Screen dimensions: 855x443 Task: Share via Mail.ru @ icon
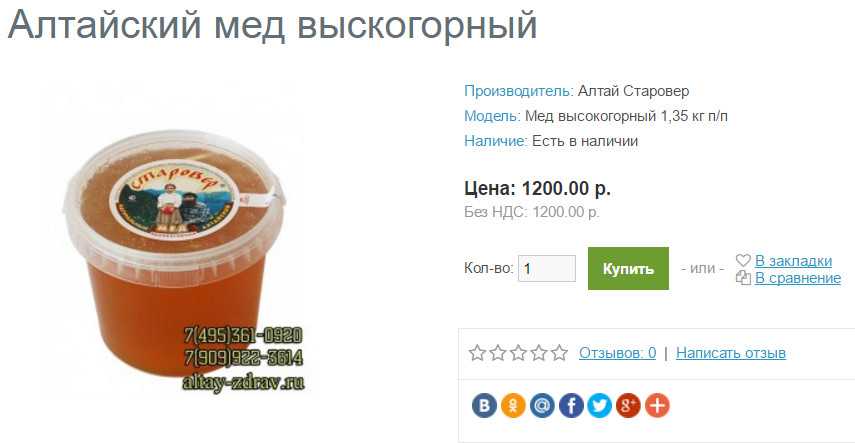[x=542, y=406]
